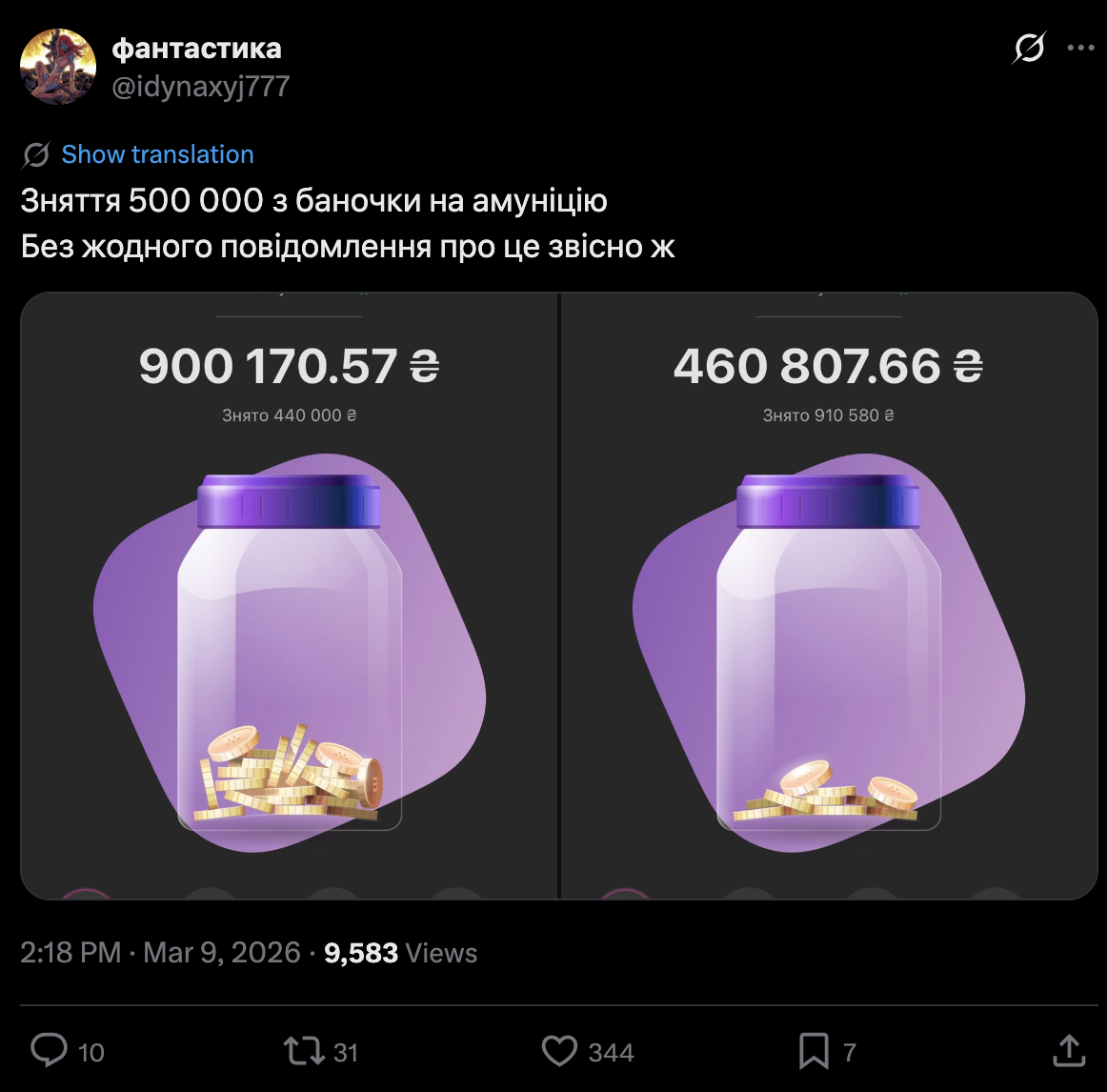
Task: Like the post with the heart icon
Action: (559, 1051)
